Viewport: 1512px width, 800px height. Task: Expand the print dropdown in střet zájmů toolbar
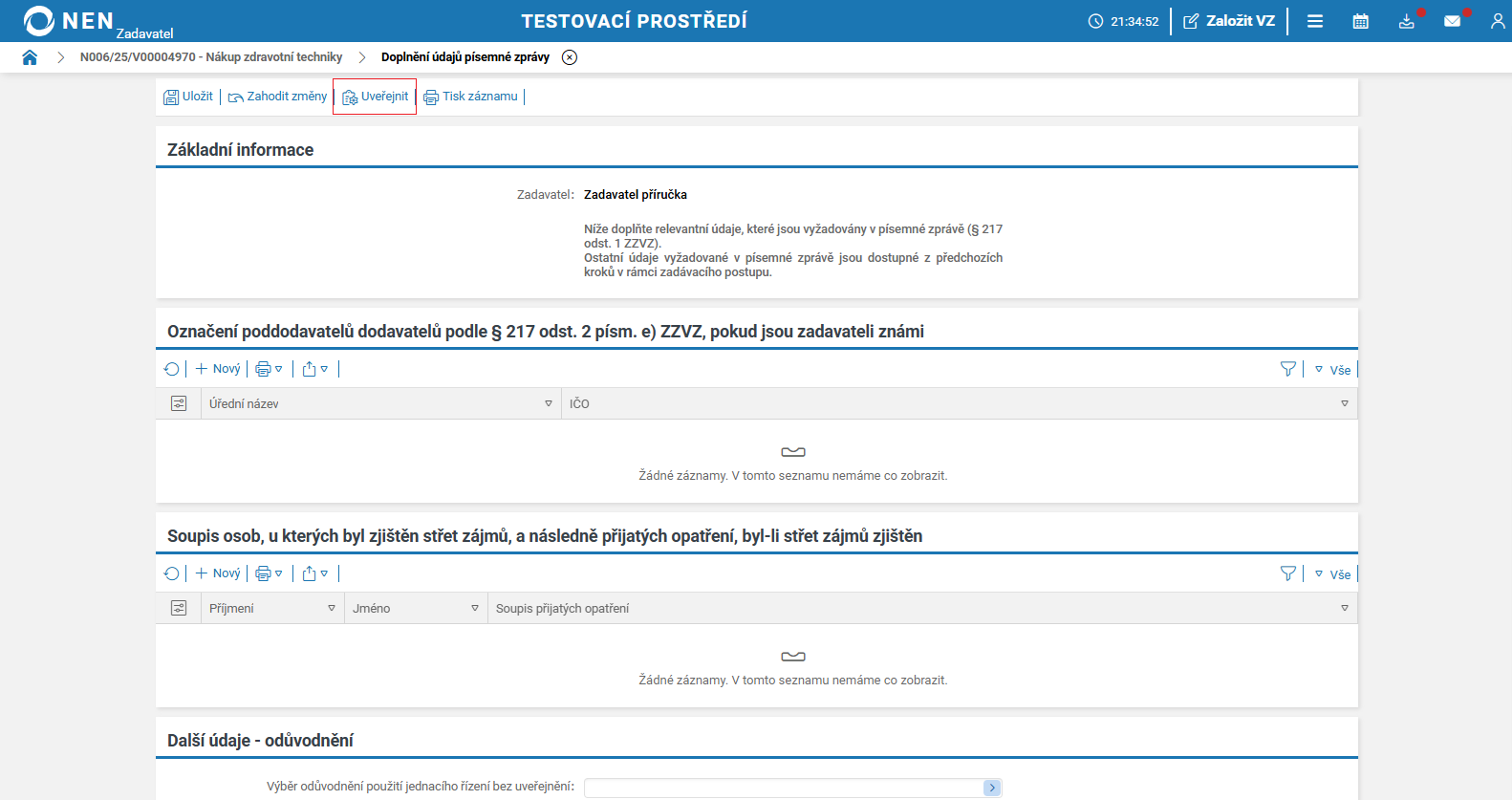point(270,573)
